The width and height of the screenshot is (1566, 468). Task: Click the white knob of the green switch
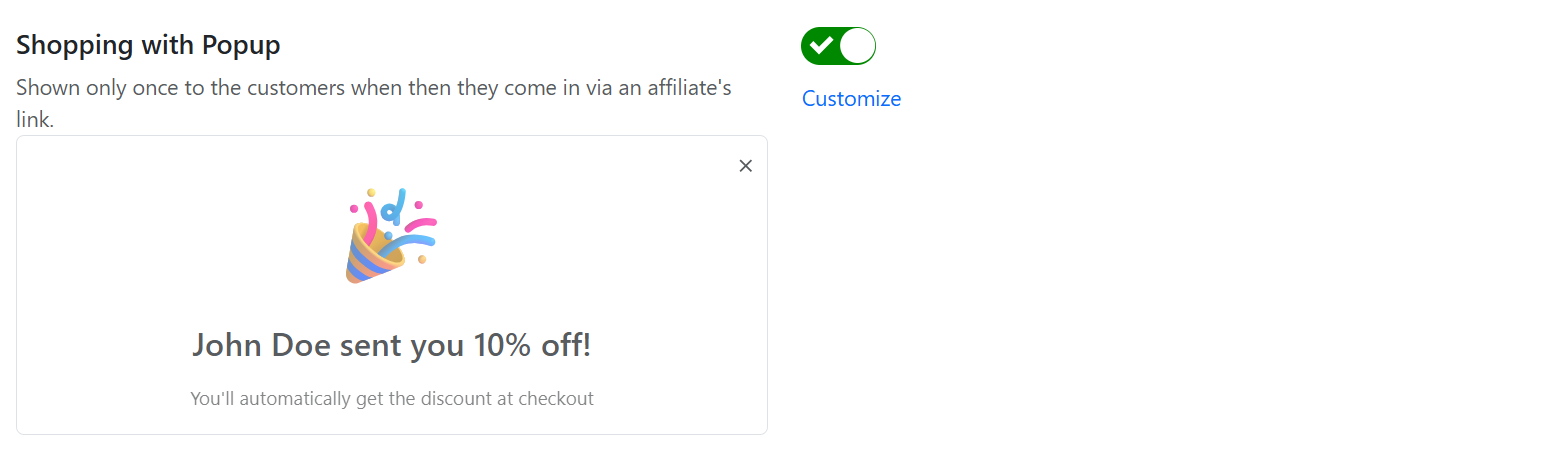(857, 46)
